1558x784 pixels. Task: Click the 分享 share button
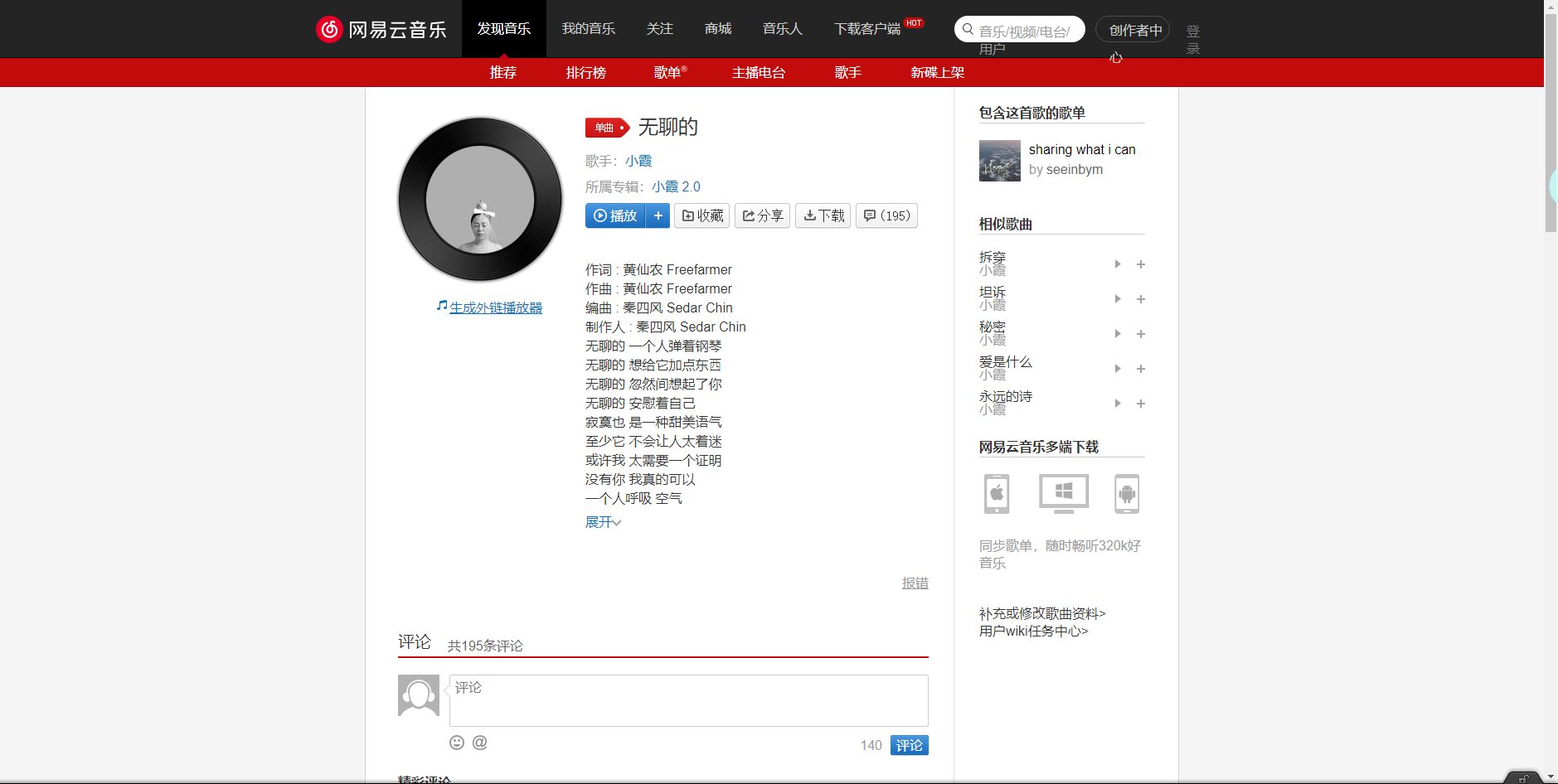coord(762,215)
